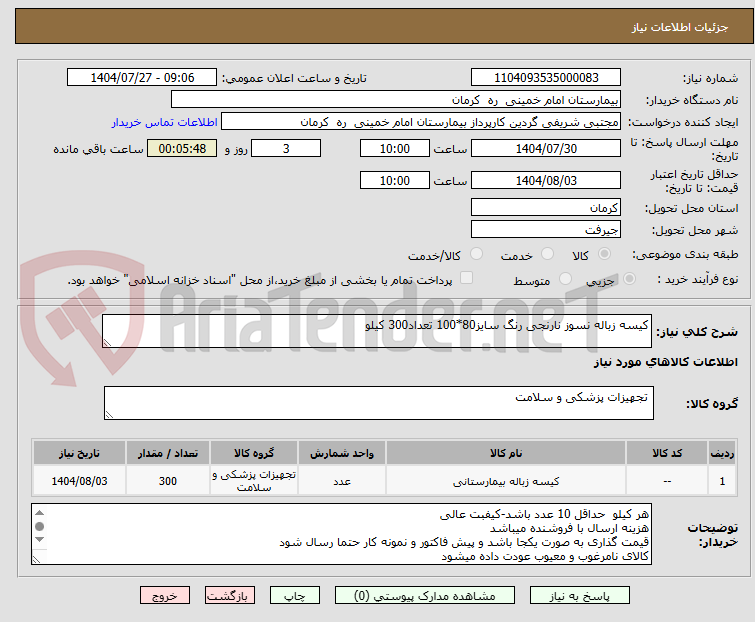Click the شرح کلی نیاز description textarea
This screenshot has width=755, height=622.
pyautogui.click(x=377, y=331)
